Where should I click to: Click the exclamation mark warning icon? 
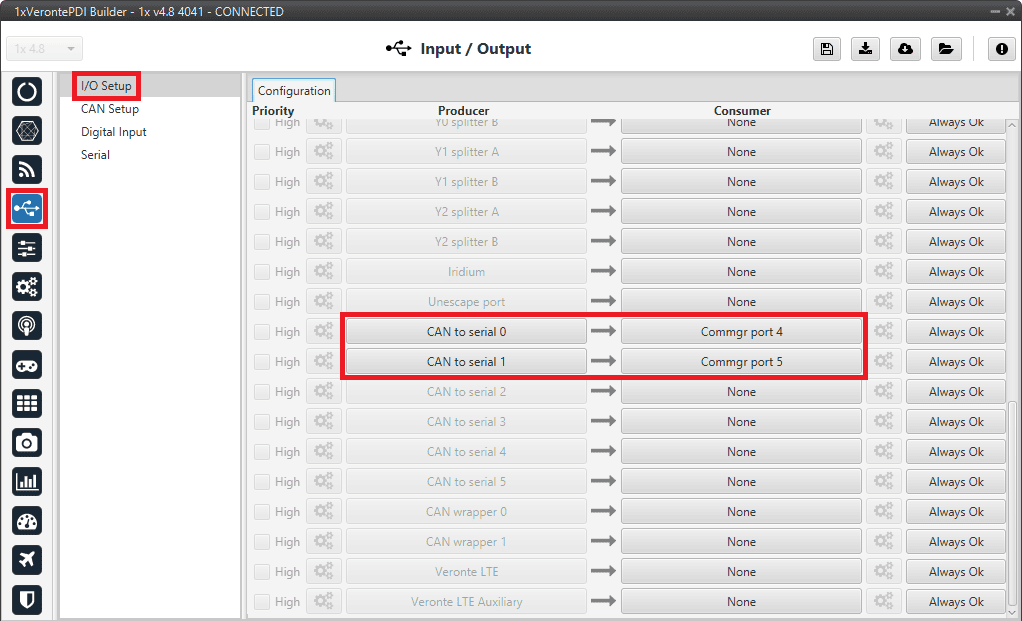[x=1001, y=49]
